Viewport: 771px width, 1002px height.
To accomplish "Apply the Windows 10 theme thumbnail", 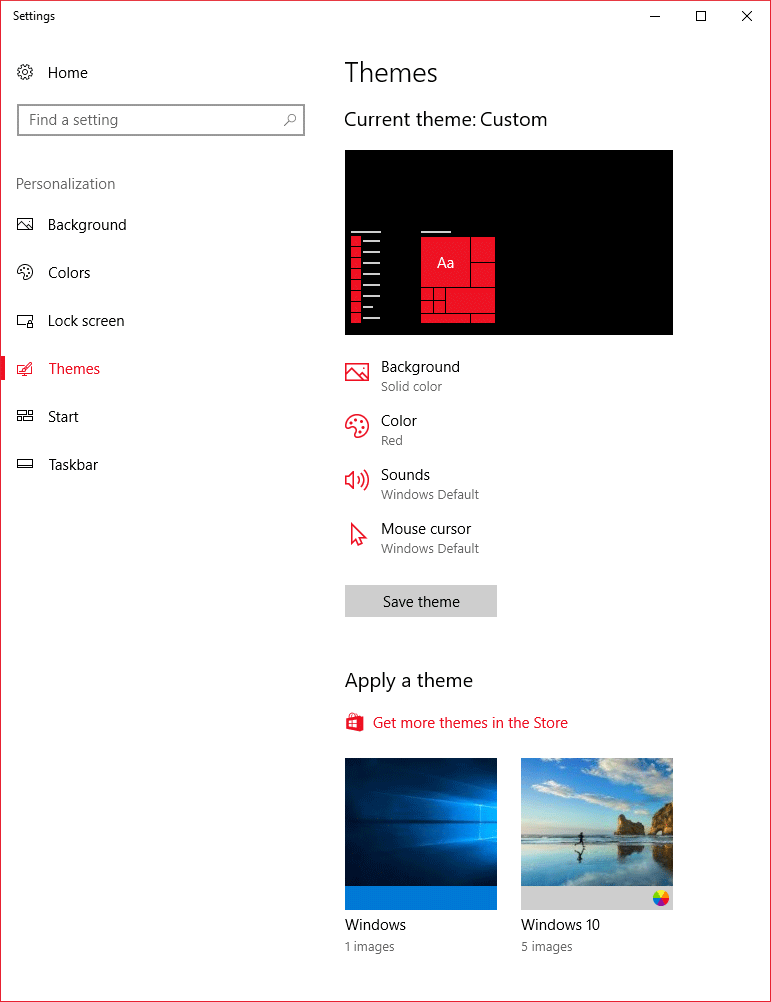I will pos(597,833).
